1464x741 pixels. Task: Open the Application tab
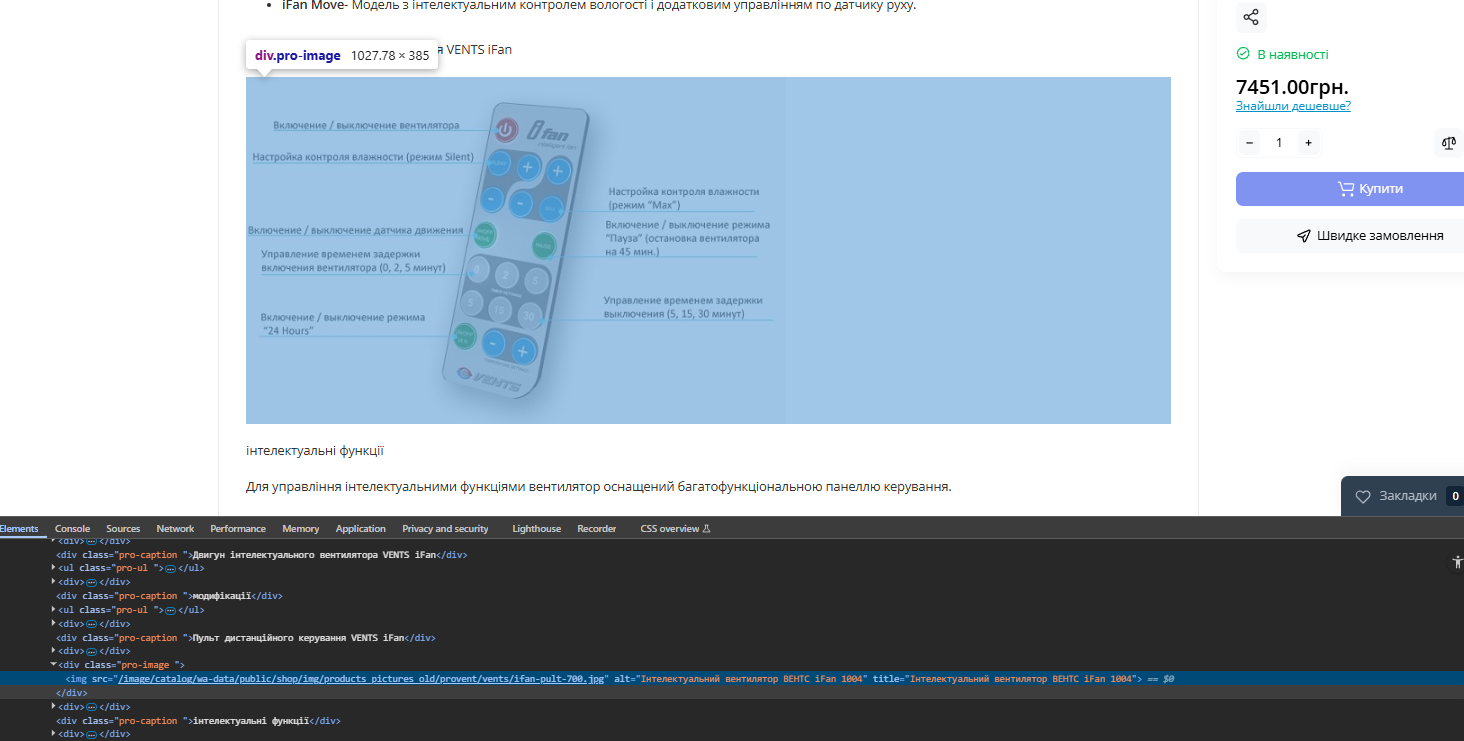point(360,528)
